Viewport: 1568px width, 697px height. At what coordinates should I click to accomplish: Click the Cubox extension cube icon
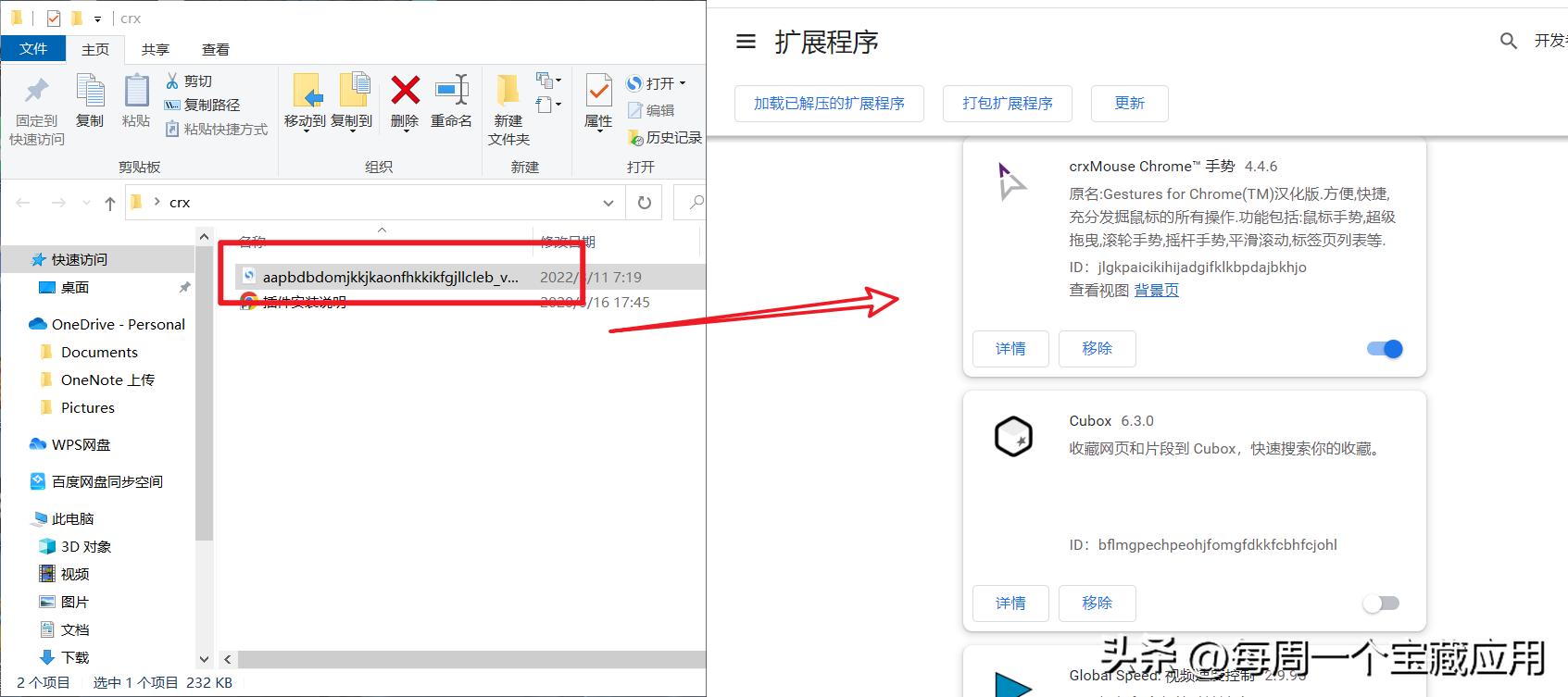(1013, 436)
